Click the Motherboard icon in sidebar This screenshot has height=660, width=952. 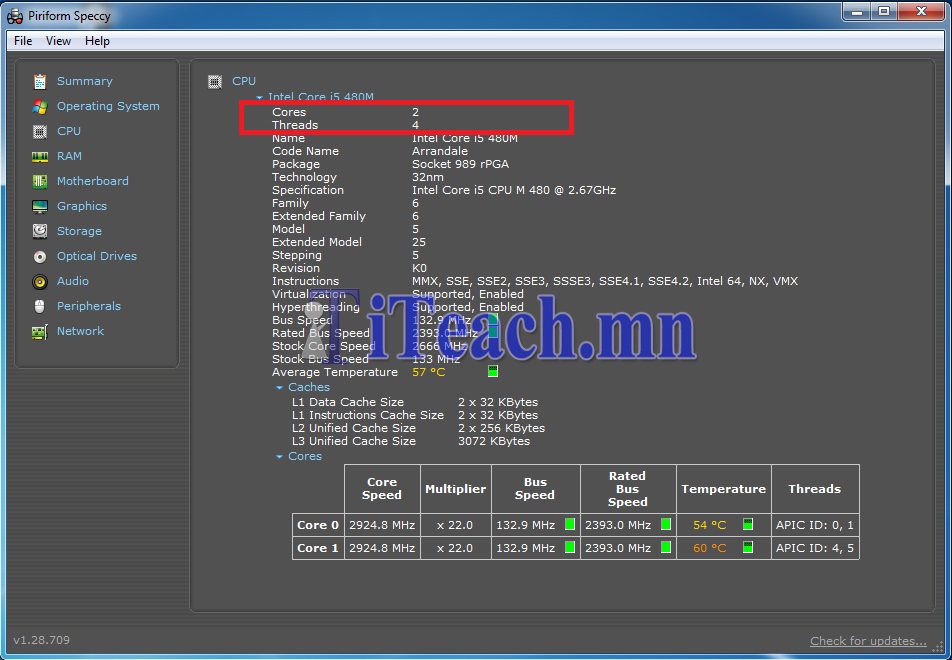click(40, 181)
